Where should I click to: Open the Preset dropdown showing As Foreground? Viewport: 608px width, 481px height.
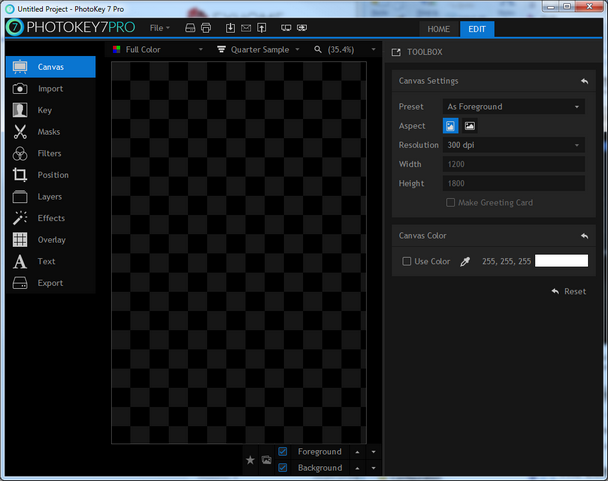[514, 107]
